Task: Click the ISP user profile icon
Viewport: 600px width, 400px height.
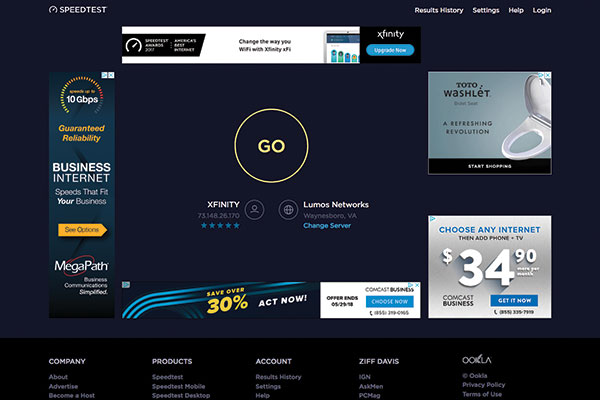Action: tap(255, 210)
